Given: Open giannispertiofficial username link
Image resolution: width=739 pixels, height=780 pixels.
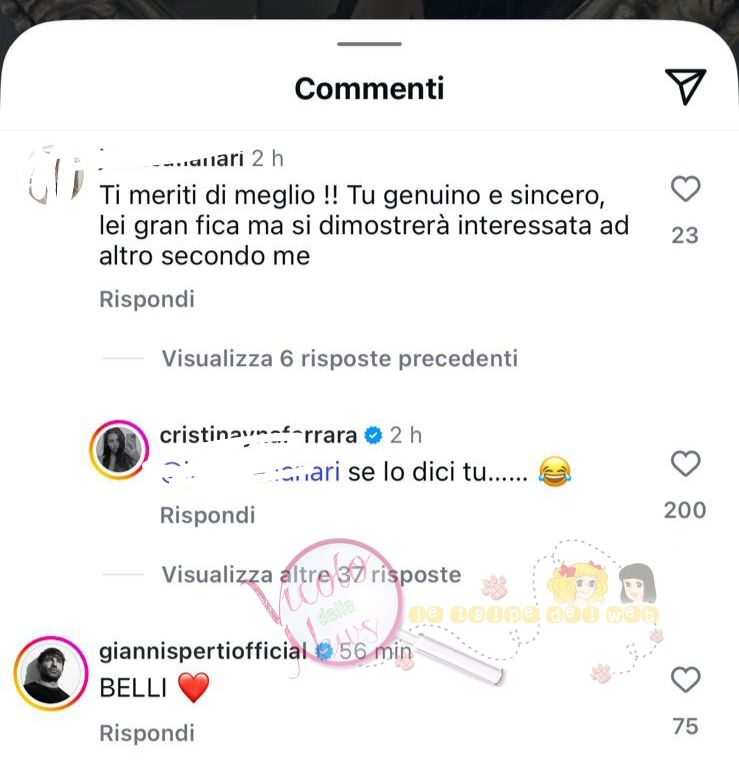Looking at the screenshot, I should click(203, 651).
